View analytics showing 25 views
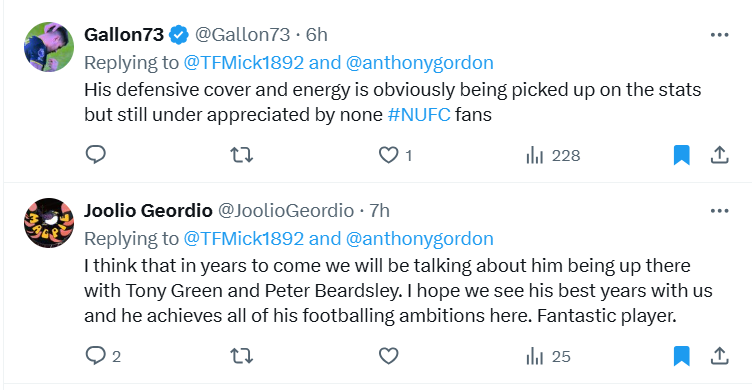This screenshot has height=390, width=752. coord(548,356)
